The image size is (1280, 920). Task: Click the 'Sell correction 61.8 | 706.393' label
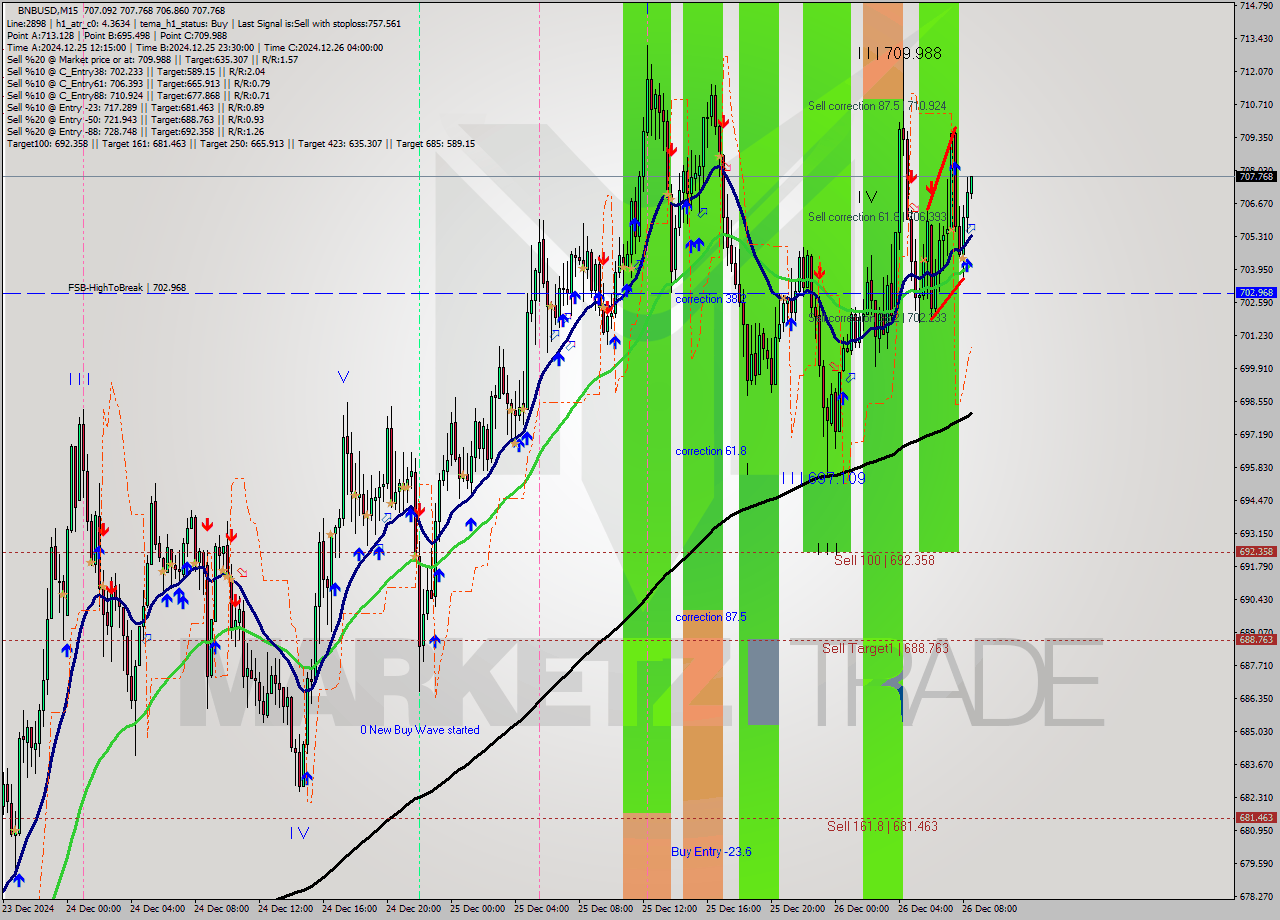click(877, 217)
